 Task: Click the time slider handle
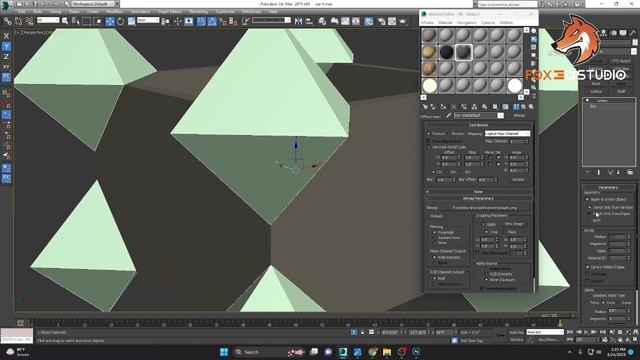click(x=549, y=316)
